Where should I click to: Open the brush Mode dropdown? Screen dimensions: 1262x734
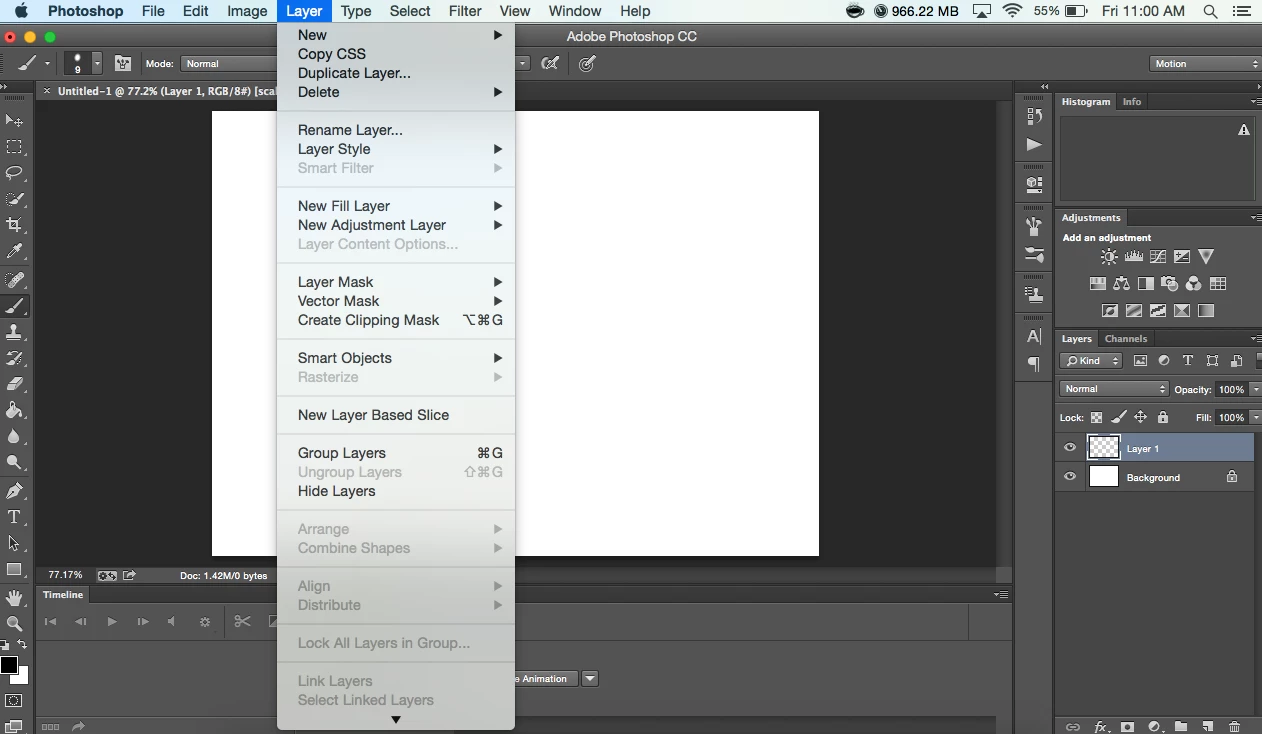coord(228,63)
